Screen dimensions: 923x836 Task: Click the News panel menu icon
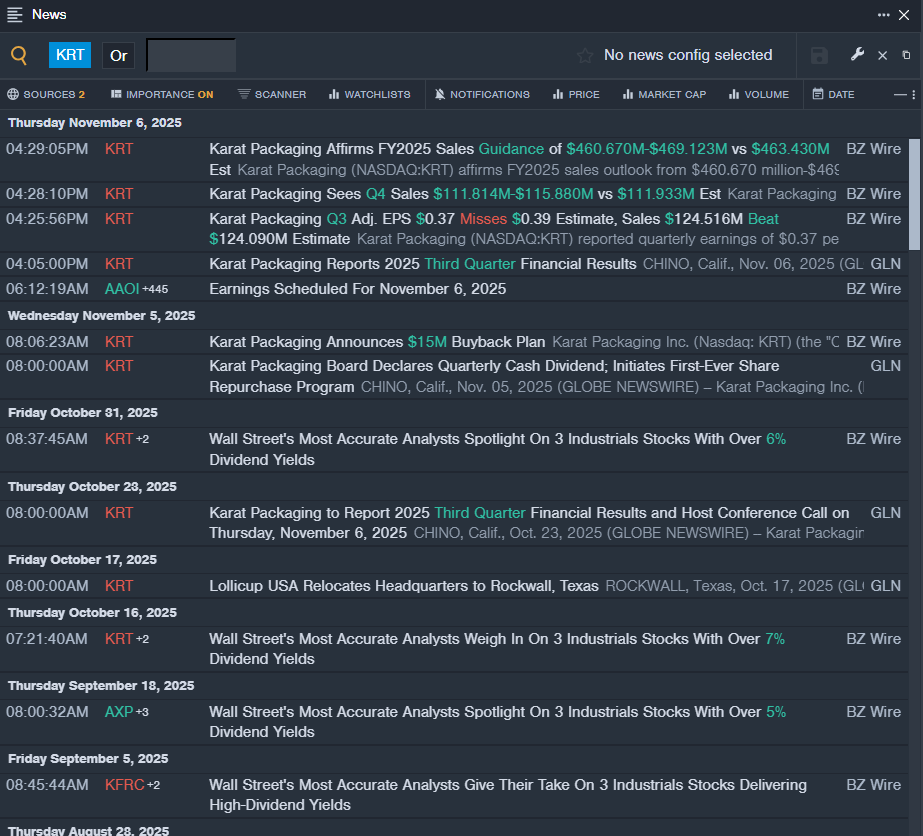pyautogui.click(x=15, y=15)
